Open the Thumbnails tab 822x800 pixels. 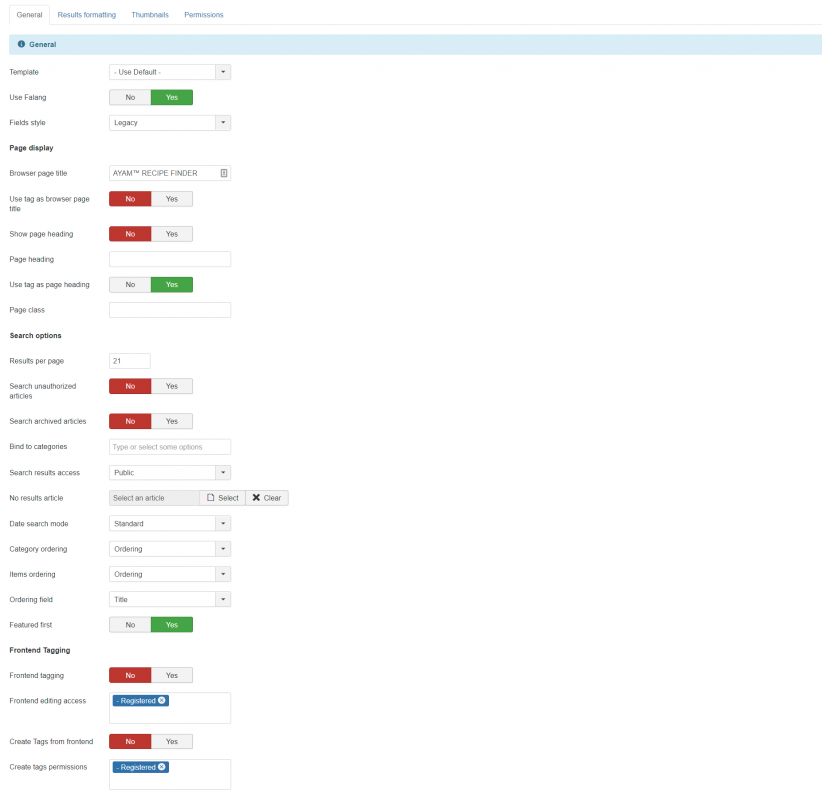pos(150,15)
